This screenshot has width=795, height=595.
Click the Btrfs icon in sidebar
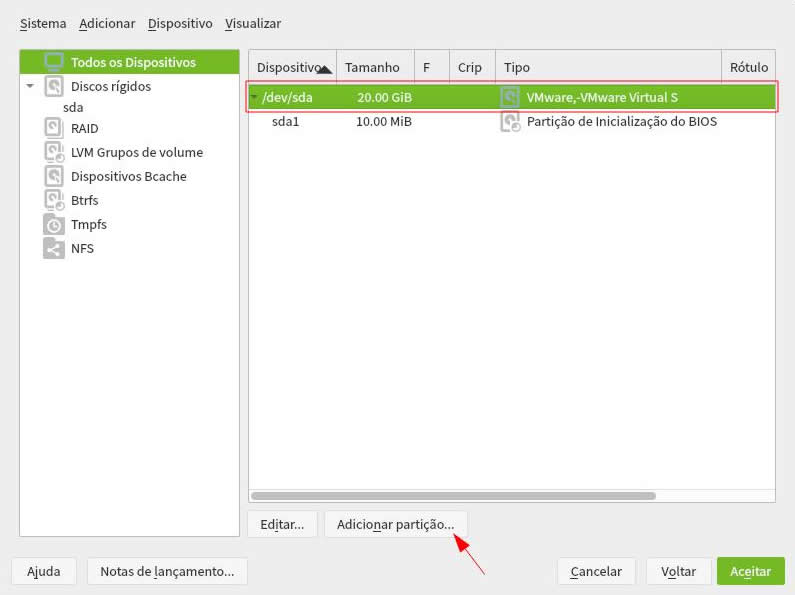(54, 201)
